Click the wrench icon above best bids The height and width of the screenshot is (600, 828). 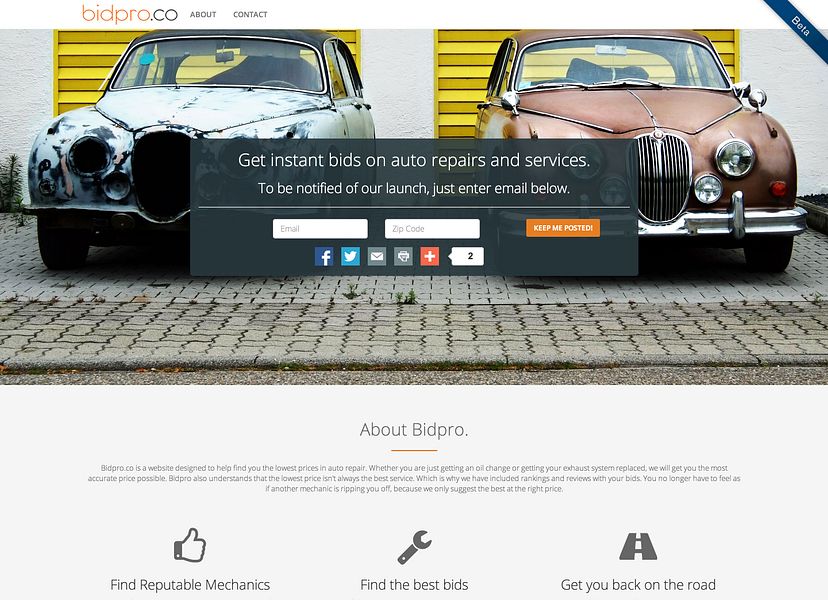[414, 547]
